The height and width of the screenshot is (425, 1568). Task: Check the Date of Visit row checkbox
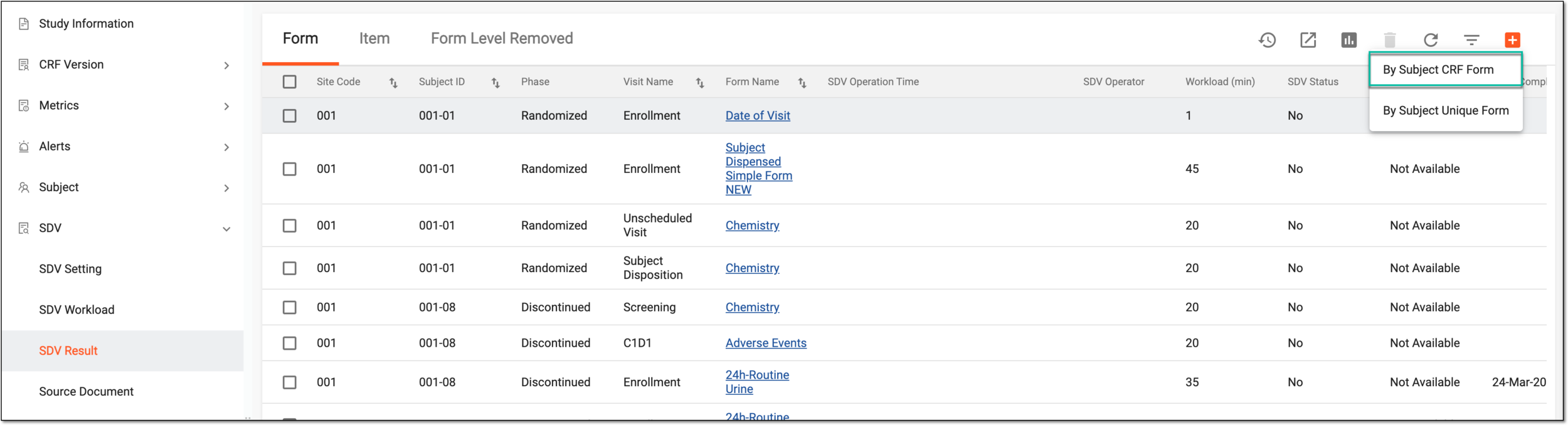coord(289,116)
